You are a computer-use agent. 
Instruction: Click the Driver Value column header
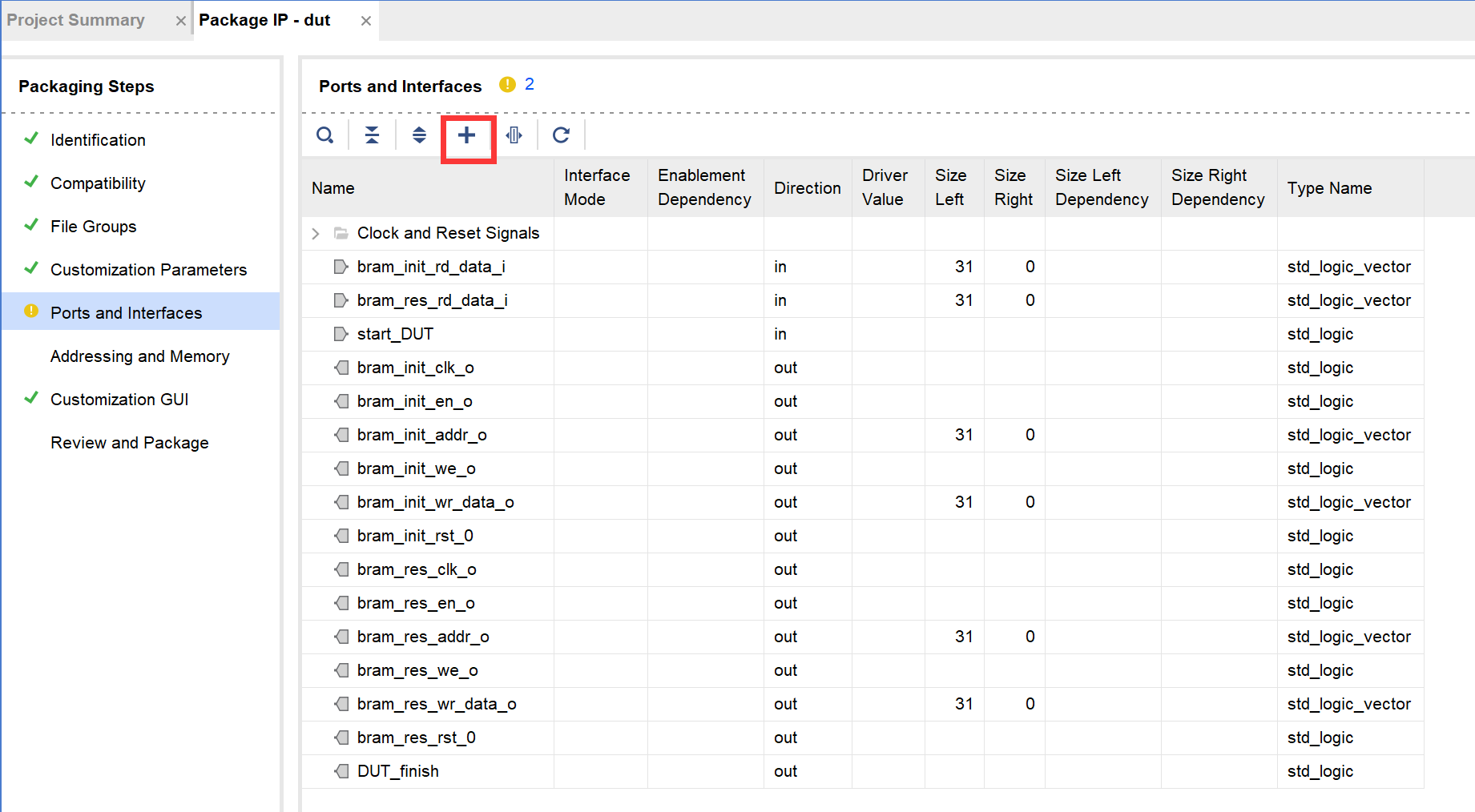click(889, 187)
